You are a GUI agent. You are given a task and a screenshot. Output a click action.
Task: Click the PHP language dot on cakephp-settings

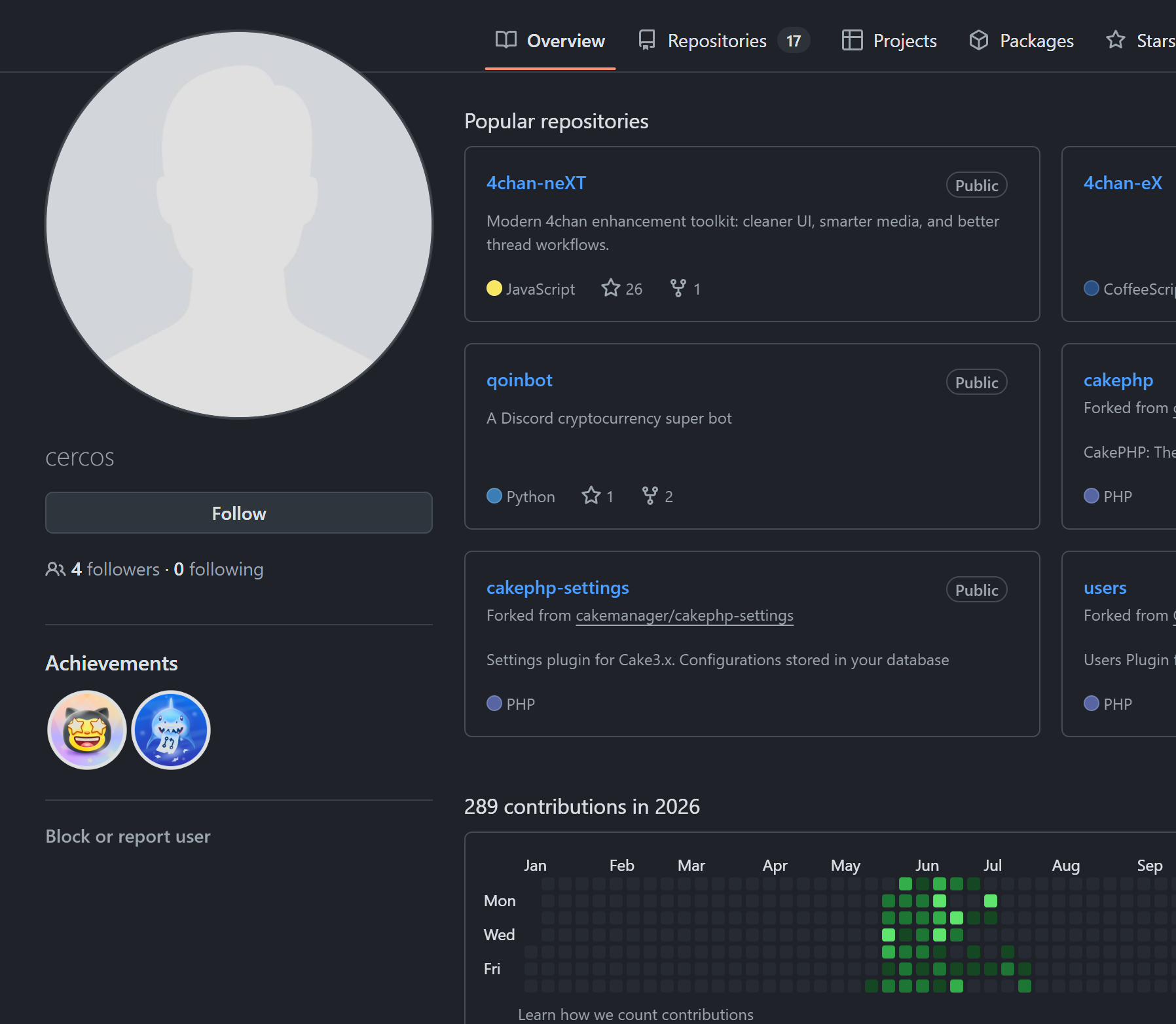pos(494,703)
